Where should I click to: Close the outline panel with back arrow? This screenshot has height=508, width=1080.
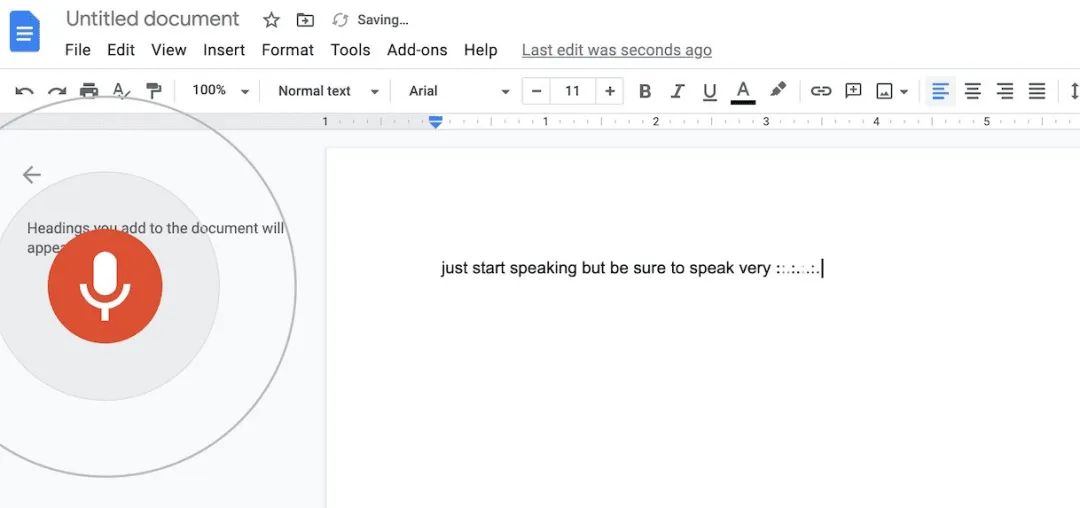click(x=32, y=175)
